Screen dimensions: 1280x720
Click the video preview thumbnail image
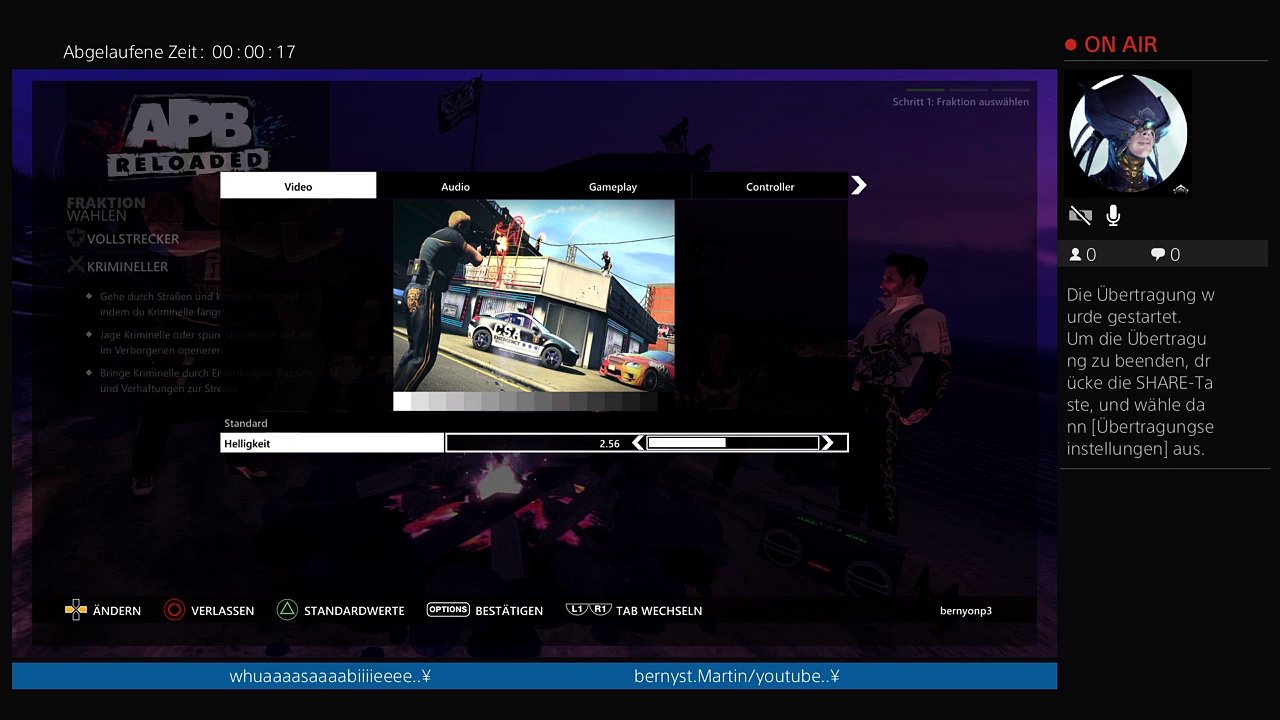533,295
